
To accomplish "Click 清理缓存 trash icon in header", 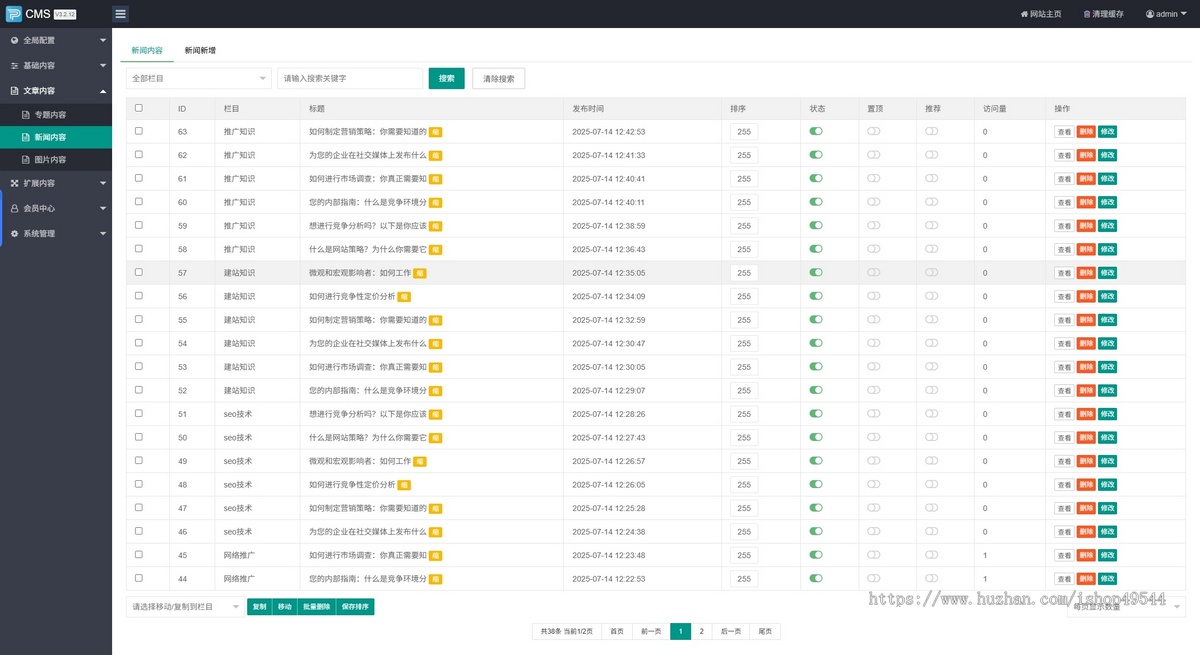I will tap(1087, 14).
